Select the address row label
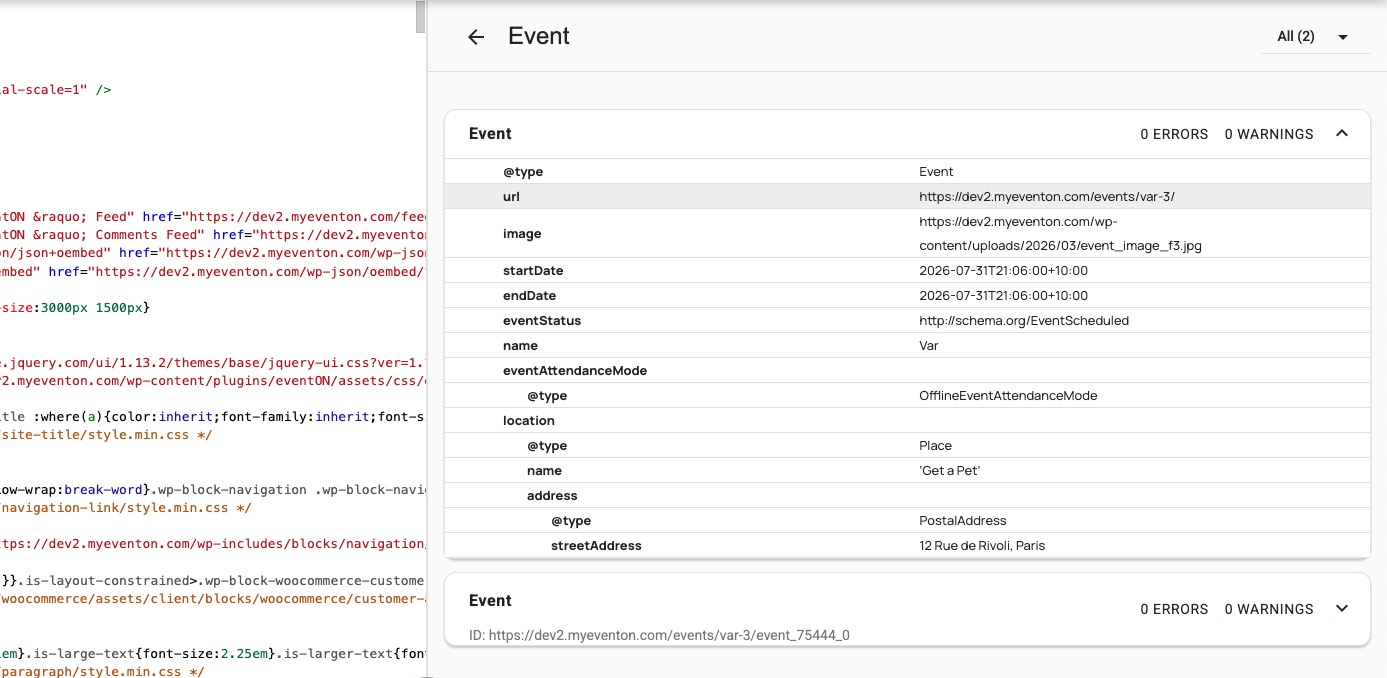The image size is (1387, 678). pos(552,496)
